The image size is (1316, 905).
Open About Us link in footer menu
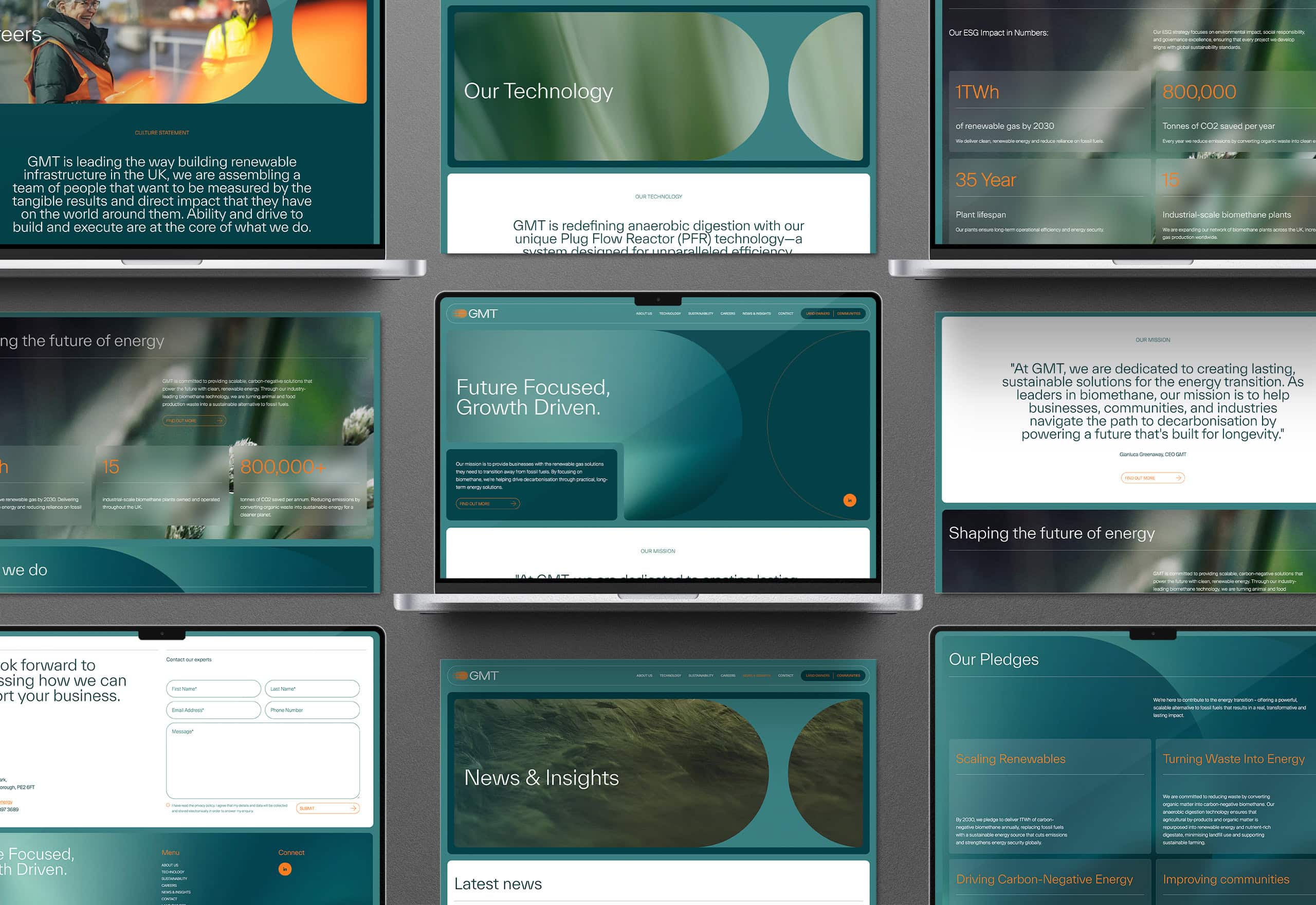pos(170,865)
